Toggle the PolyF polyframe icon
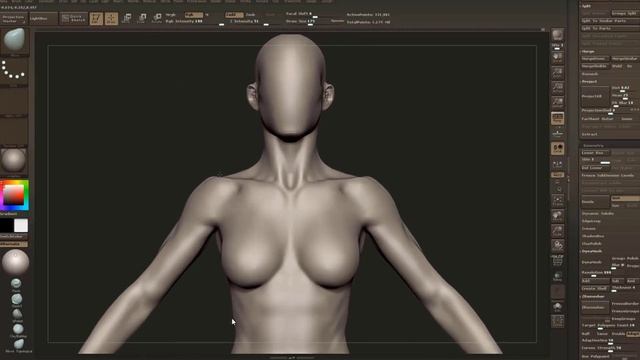640x360 pixels. tap(558, 261)
